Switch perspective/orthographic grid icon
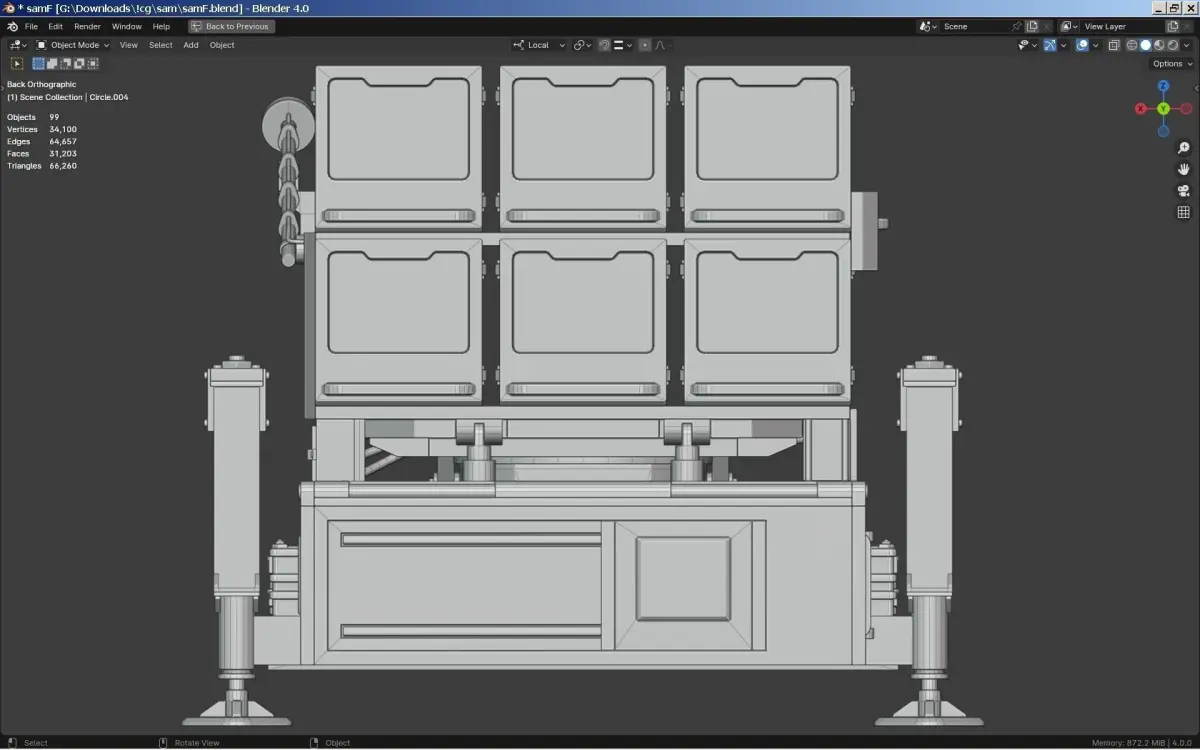Viewport: 1200px width, 750px height. [1183, 212]
